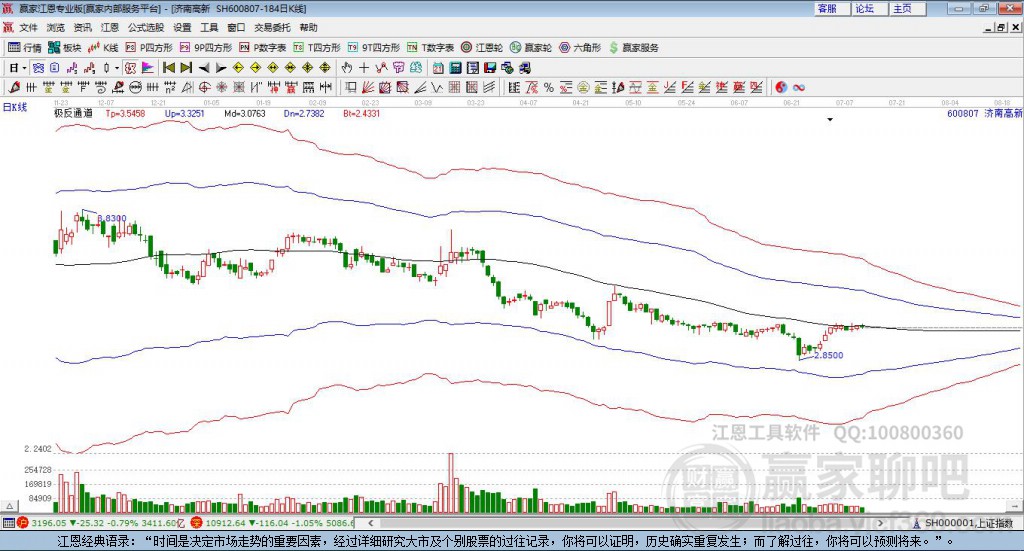Open the 六角形 hexagon tool
The height and width of the screenshot is (551, 1024).
pos(580,48)
